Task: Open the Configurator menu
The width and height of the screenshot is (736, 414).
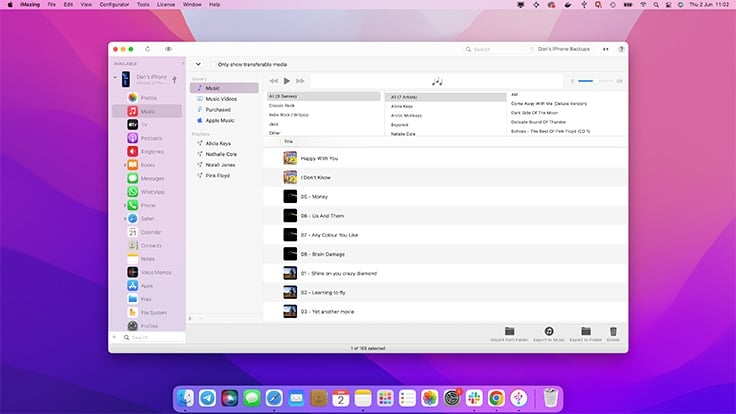Action: click(114, 4)
